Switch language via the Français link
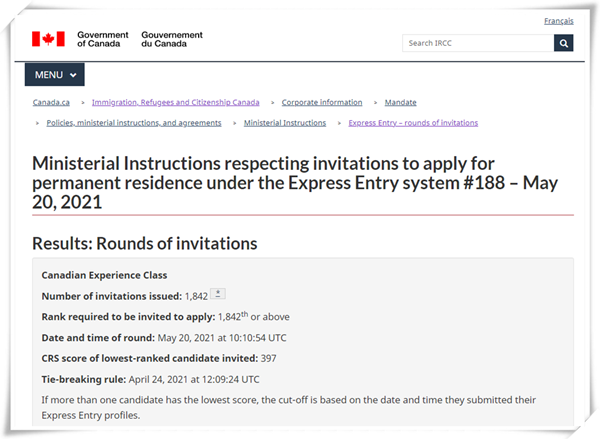Image resolution: width=600 pixels, height=439 pixels. (x=559, y=21)
